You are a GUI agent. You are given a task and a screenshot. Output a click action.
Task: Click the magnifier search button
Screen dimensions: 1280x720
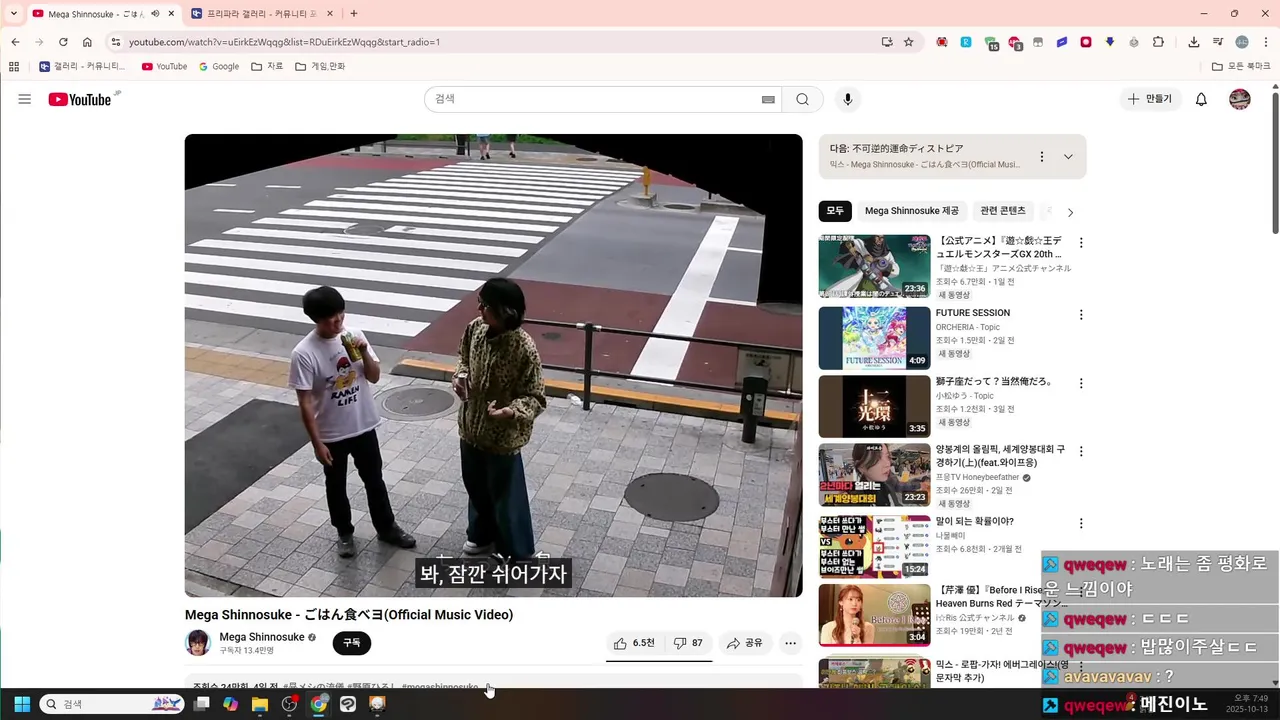[x=802, y=99]
